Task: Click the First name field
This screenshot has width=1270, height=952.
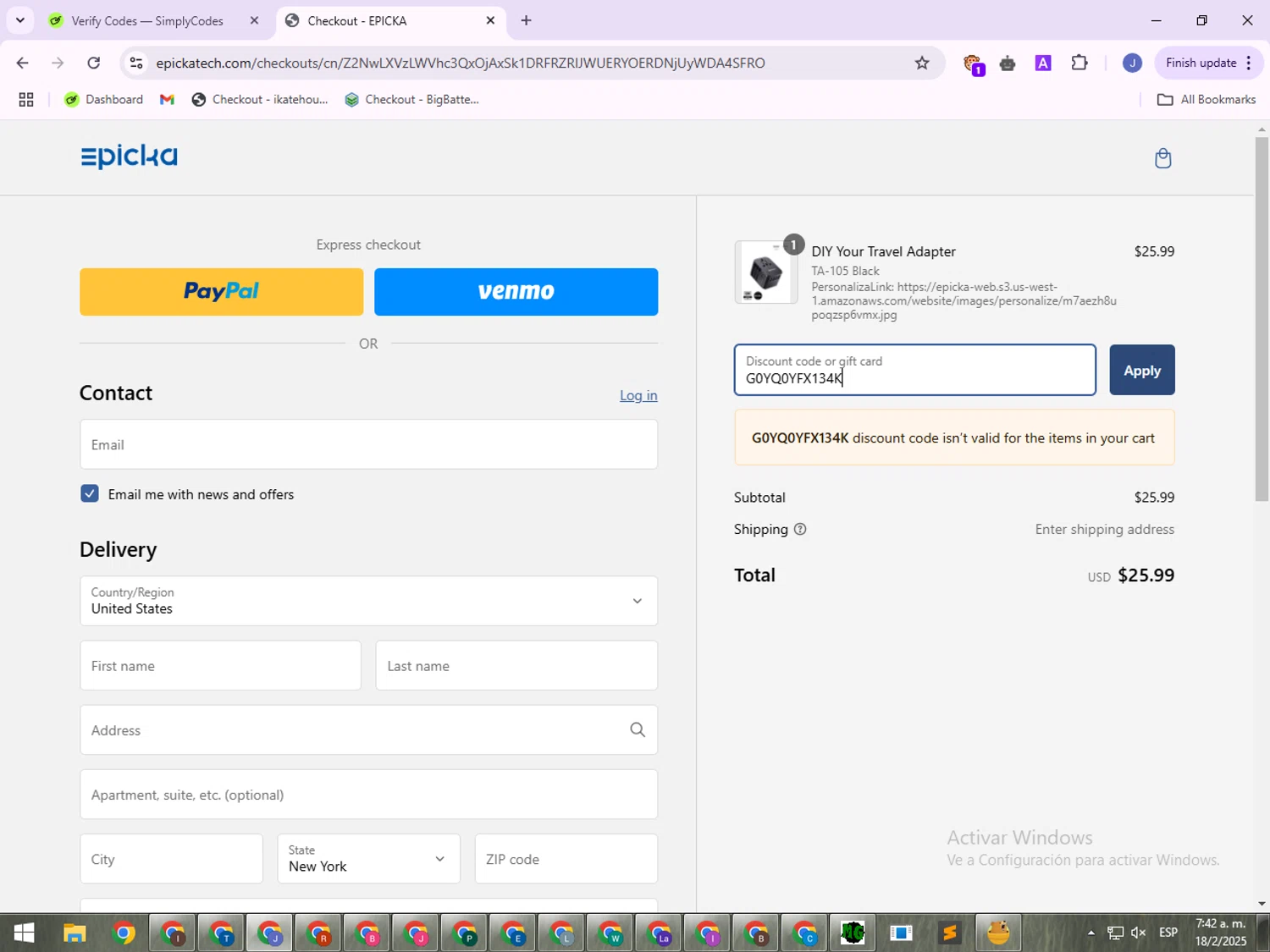Action: click(220, 666)
